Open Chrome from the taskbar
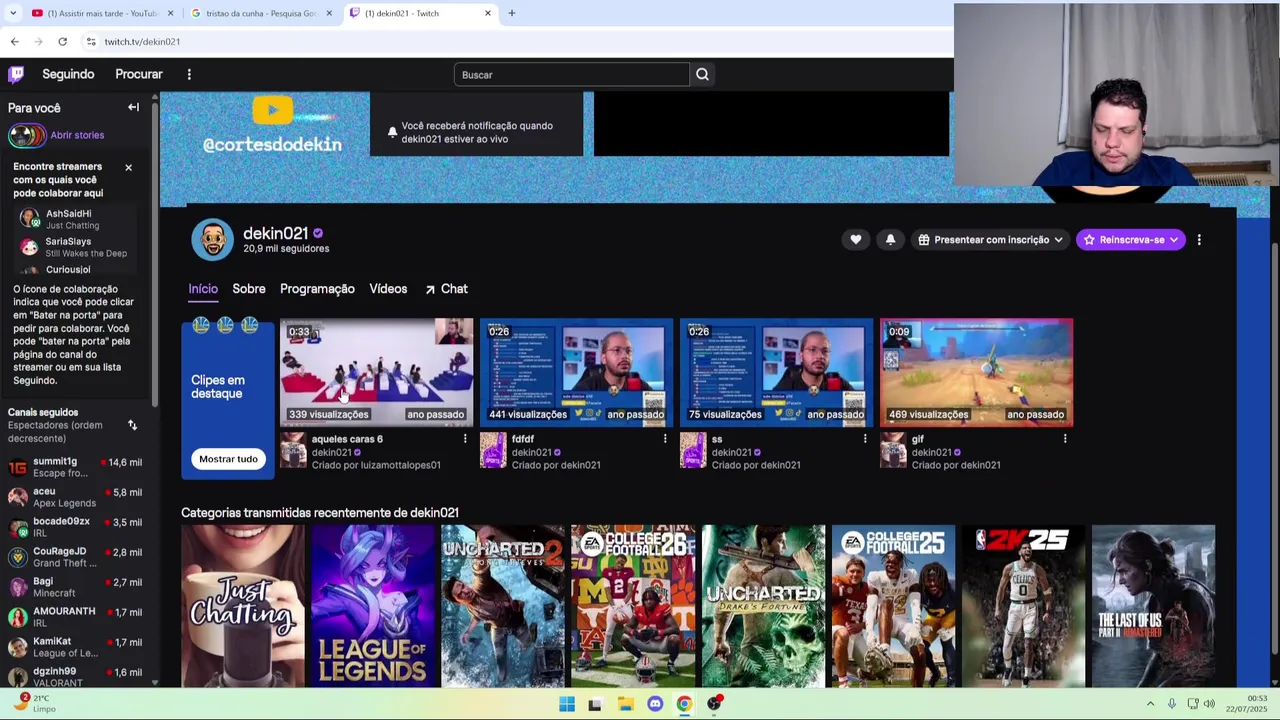Image resolution: width=1280 pixels, height=720 pixels. (x=684, y=704)
